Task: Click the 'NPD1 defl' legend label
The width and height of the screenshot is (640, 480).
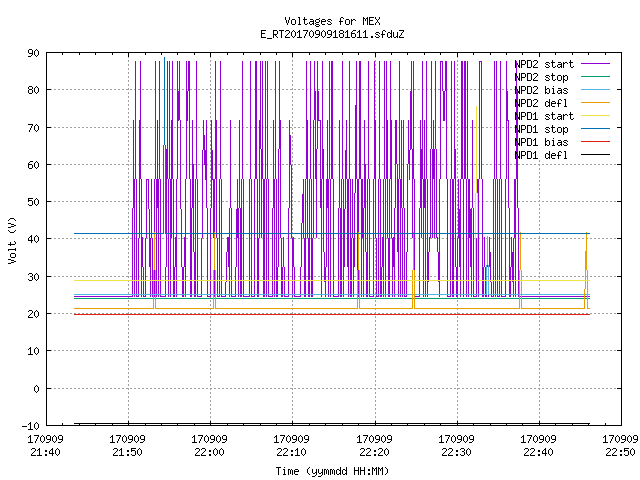Action: 541,155
